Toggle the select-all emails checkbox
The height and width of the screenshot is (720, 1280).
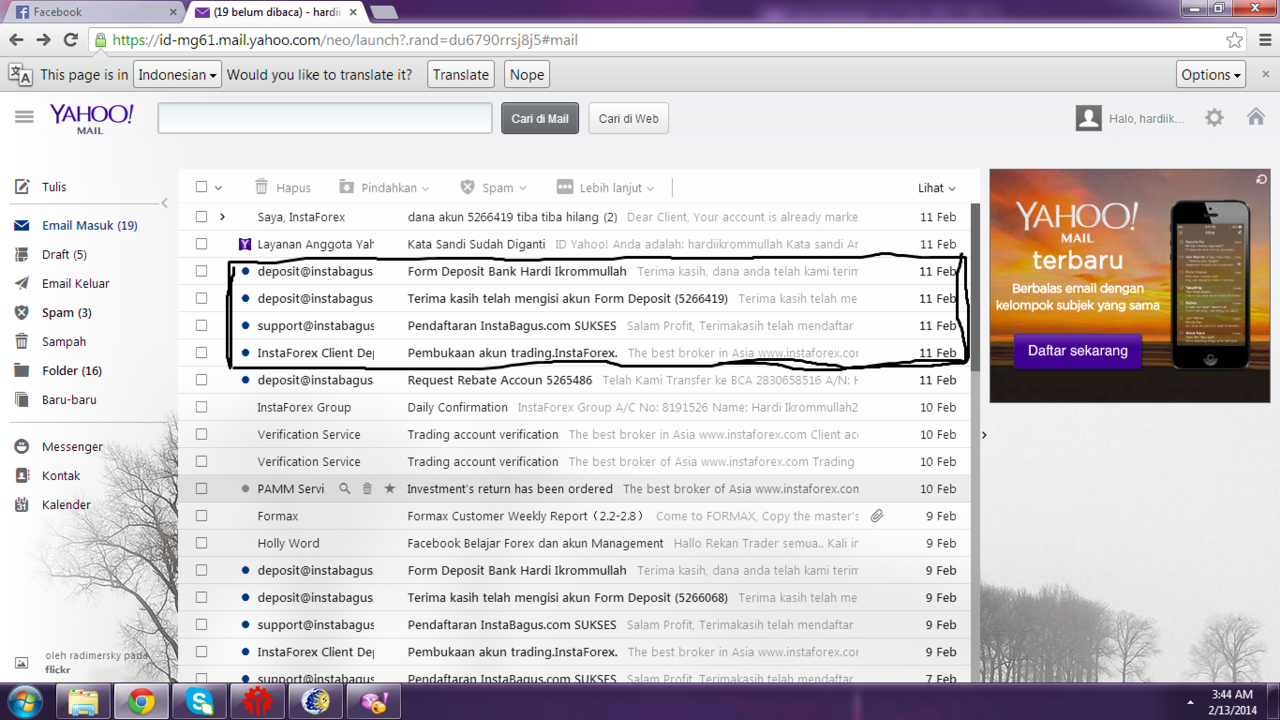click(x=202, y=187)
